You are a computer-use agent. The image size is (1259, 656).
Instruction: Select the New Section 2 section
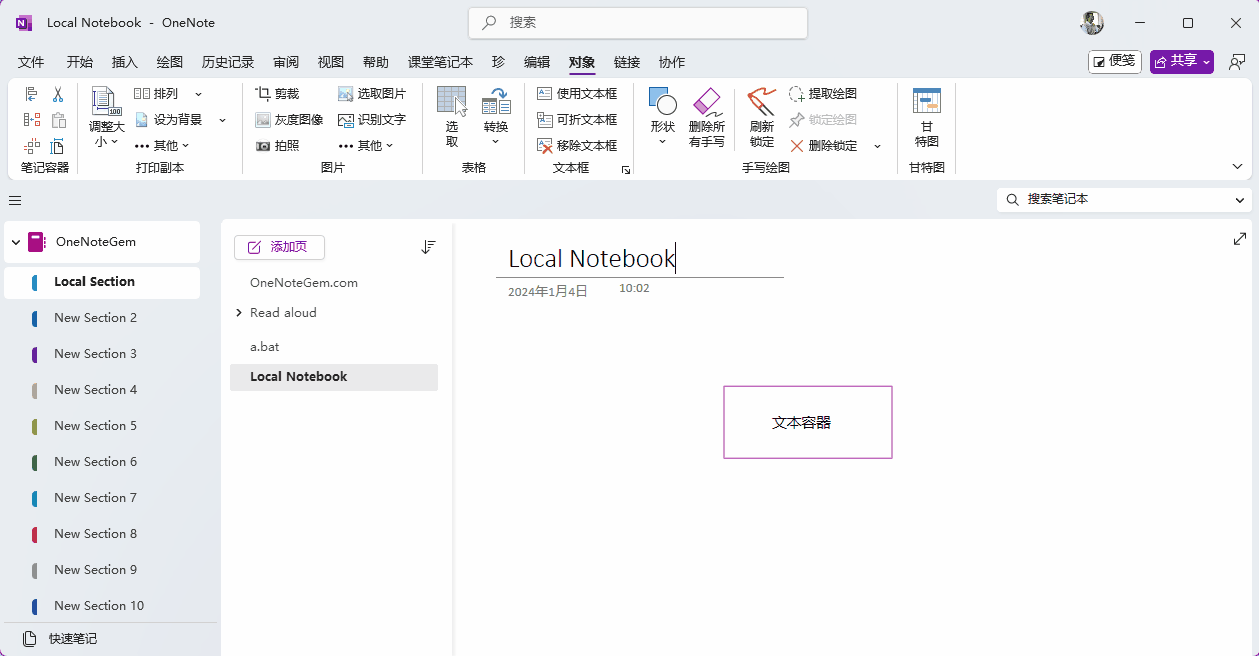(95, 318)
